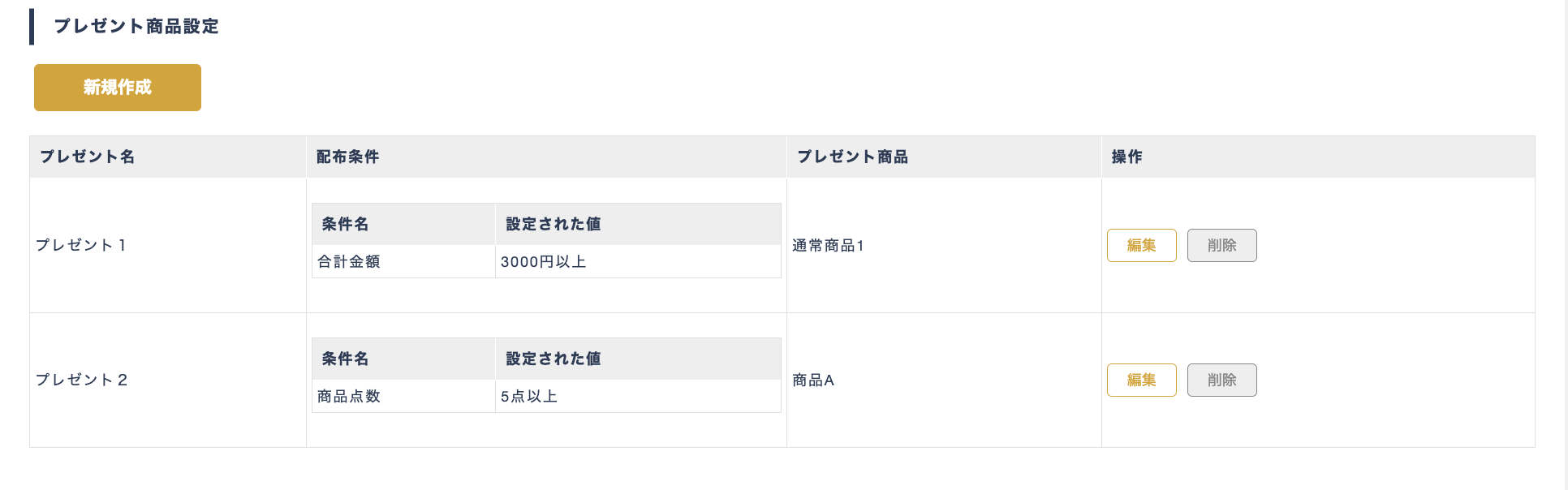Click the 5点以上 value cell
This screenshot has height=490, width=1568.
(529, 396)
